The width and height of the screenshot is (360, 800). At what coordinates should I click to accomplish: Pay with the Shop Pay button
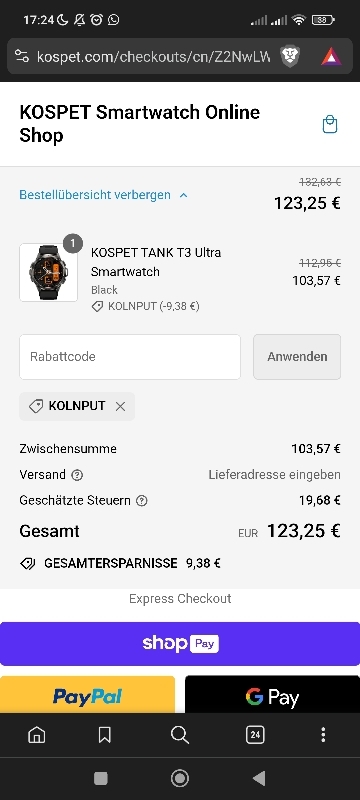180,644
